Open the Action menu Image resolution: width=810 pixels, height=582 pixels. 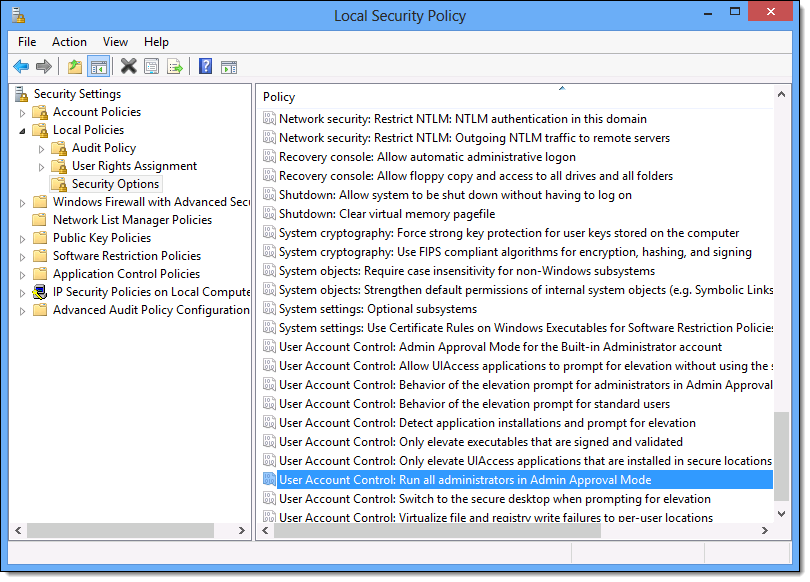coord(69,42)
